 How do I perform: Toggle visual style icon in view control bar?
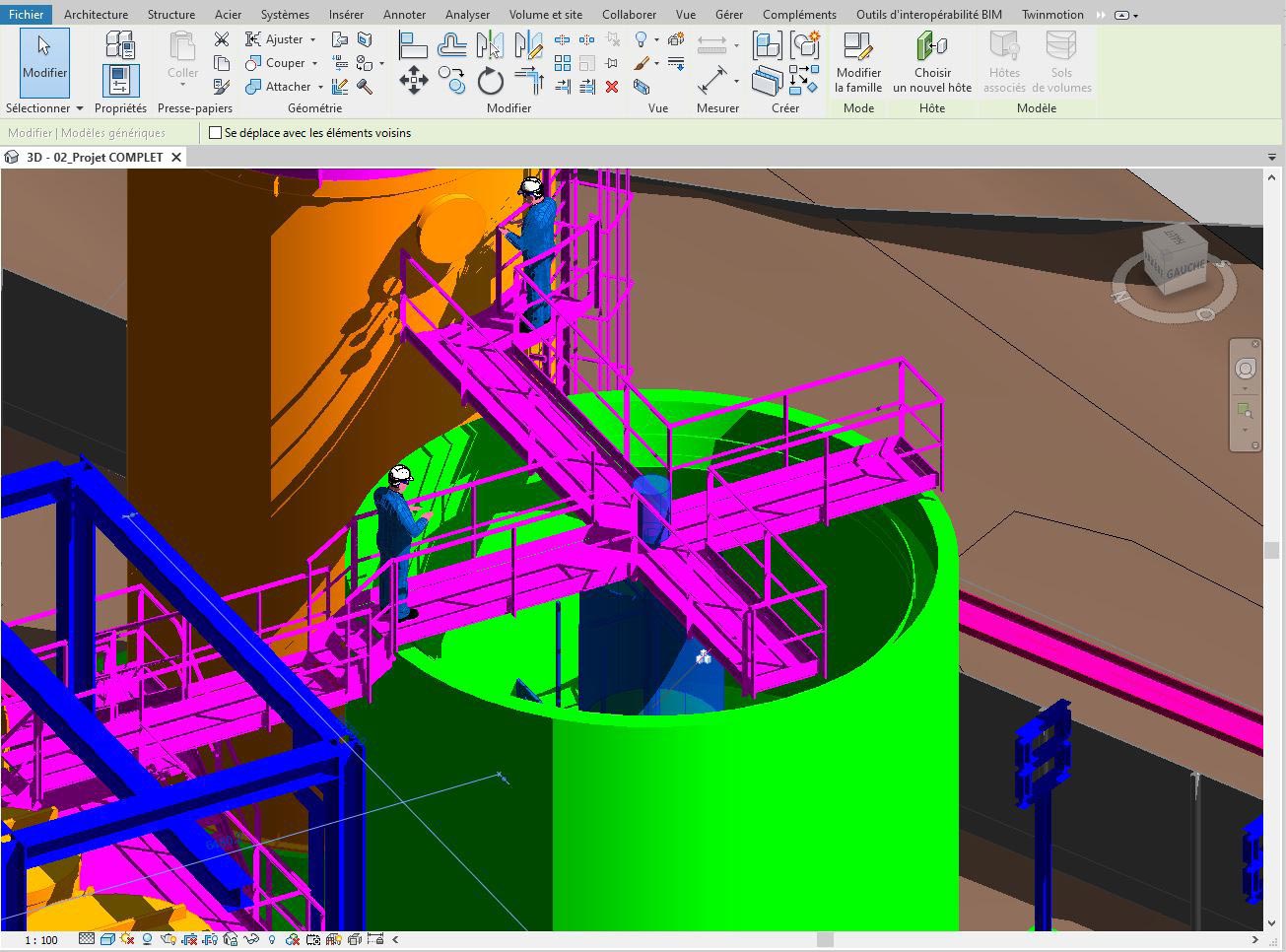coord(105,940)
